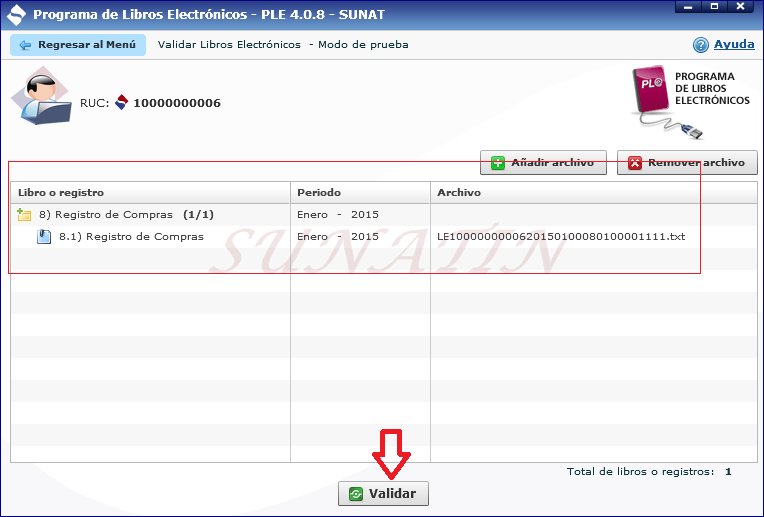The image size is (764, 517).
Task: Click the document icon beside 8.1) Registro de Compras
Action: click(44, 237)
